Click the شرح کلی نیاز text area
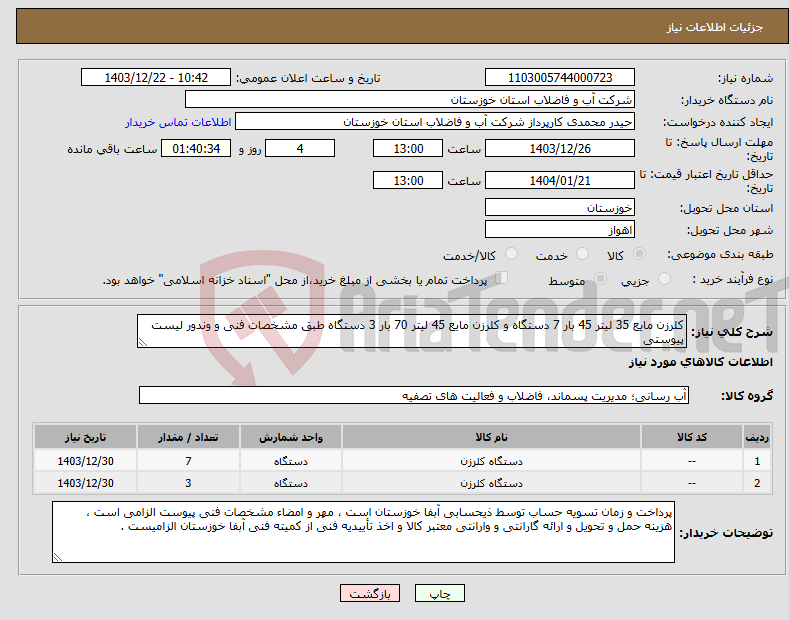 (412, 331)
